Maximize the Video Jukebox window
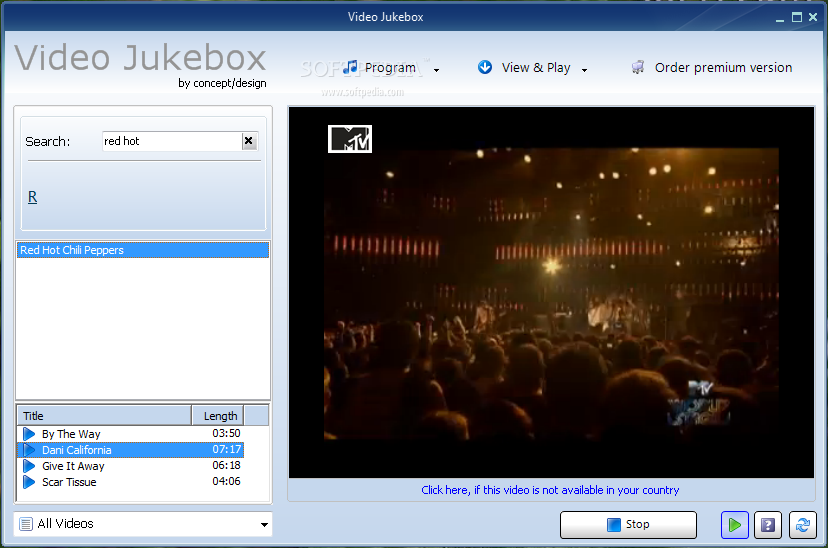The height and width of the screenshot is (548, 828). coord(796,17)
